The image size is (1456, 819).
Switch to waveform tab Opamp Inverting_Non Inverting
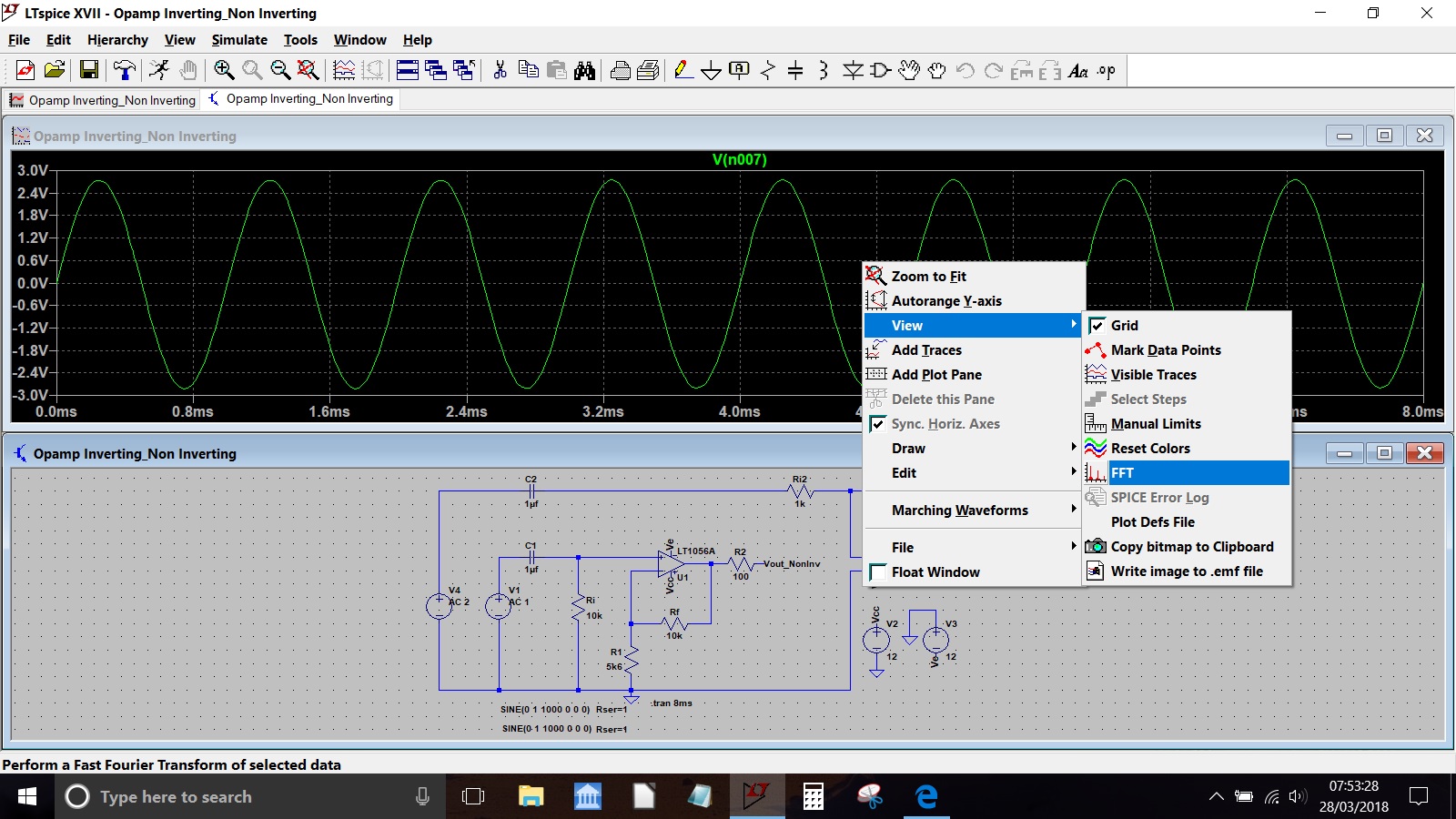(x=103, y=100)
